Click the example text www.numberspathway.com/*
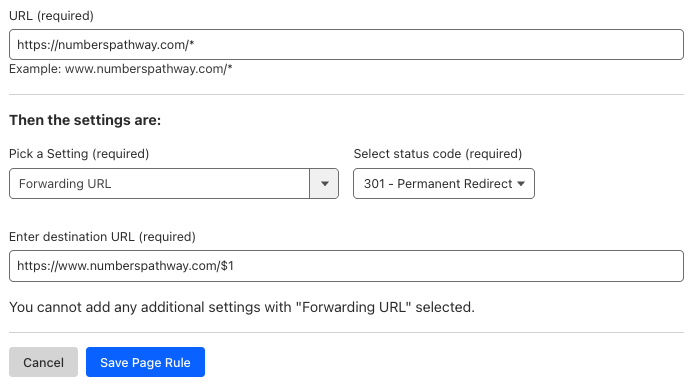 point(149,69)
